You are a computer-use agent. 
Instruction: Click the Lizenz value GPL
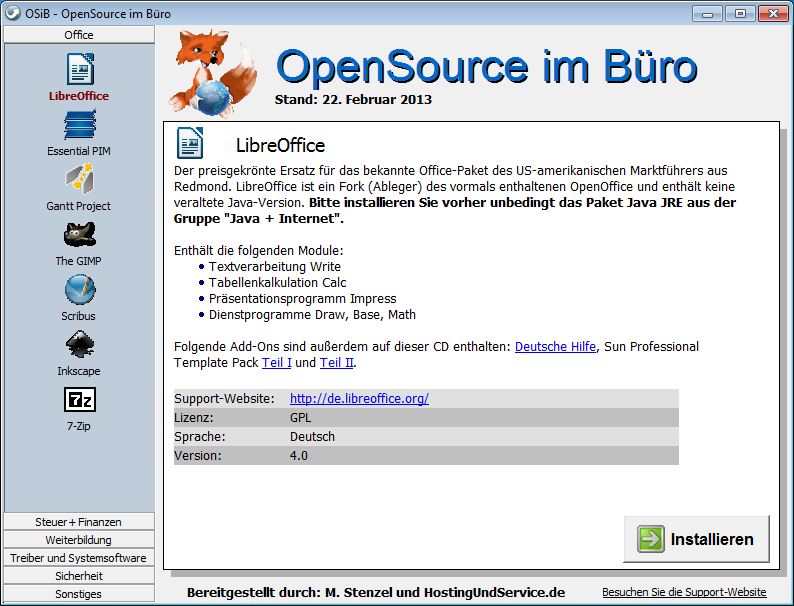point(300,418)
